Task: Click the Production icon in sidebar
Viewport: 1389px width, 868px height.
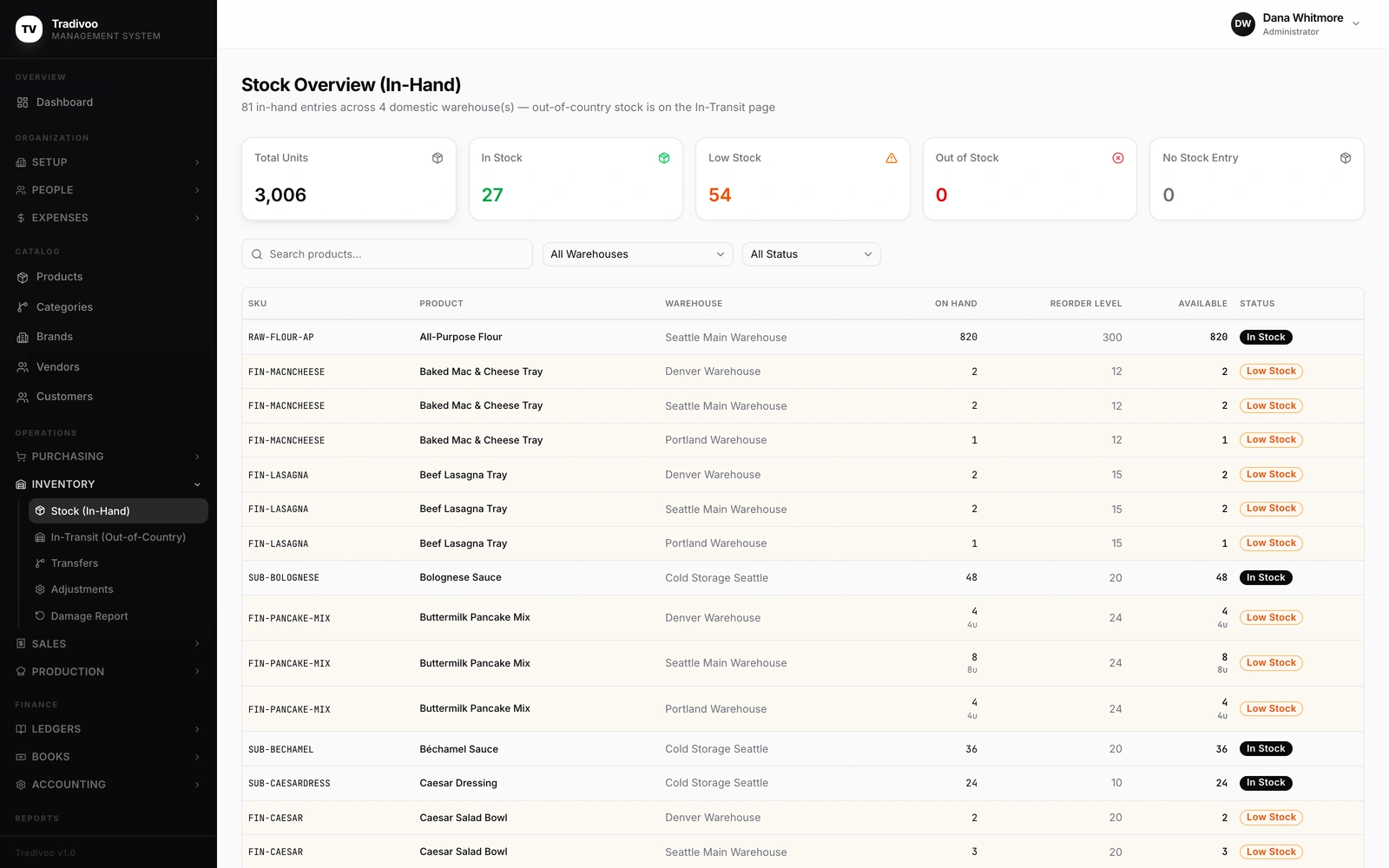Action: [21, 672]
